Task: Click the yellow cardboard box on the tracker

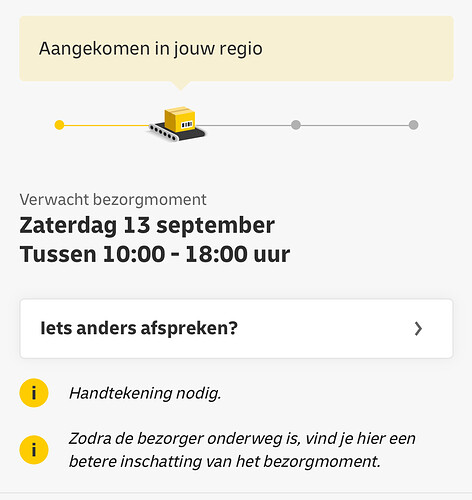Action: click(180, 119)
